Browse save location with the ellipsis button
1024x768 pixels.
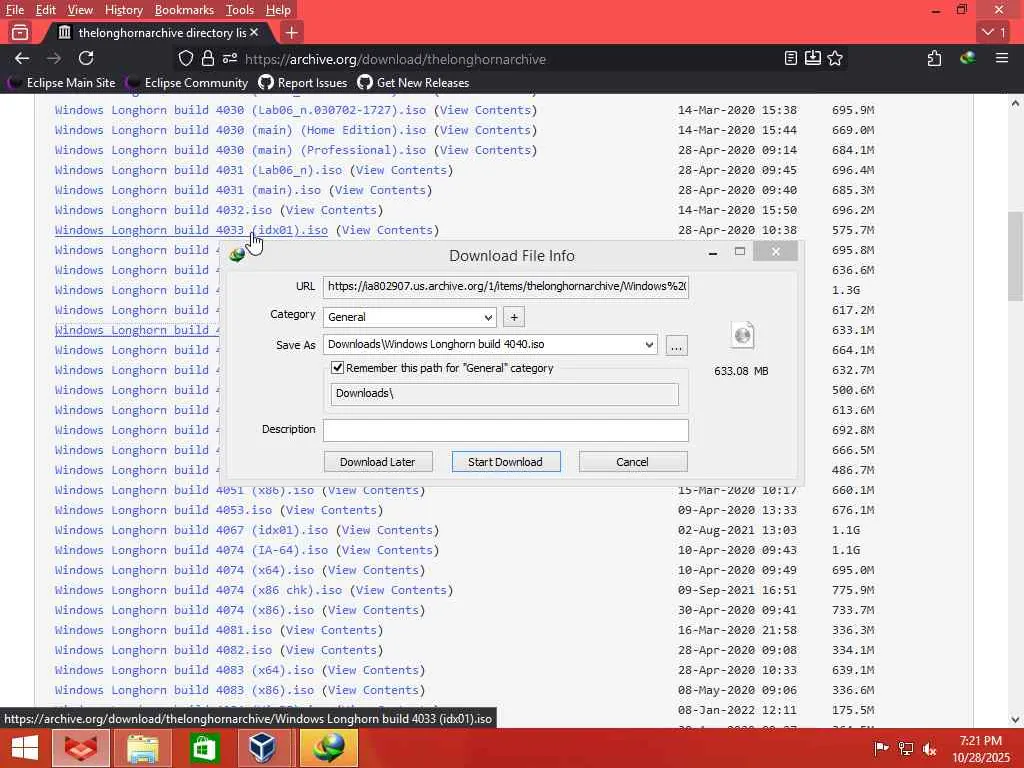pyautogui.click(x=677, y=345)
